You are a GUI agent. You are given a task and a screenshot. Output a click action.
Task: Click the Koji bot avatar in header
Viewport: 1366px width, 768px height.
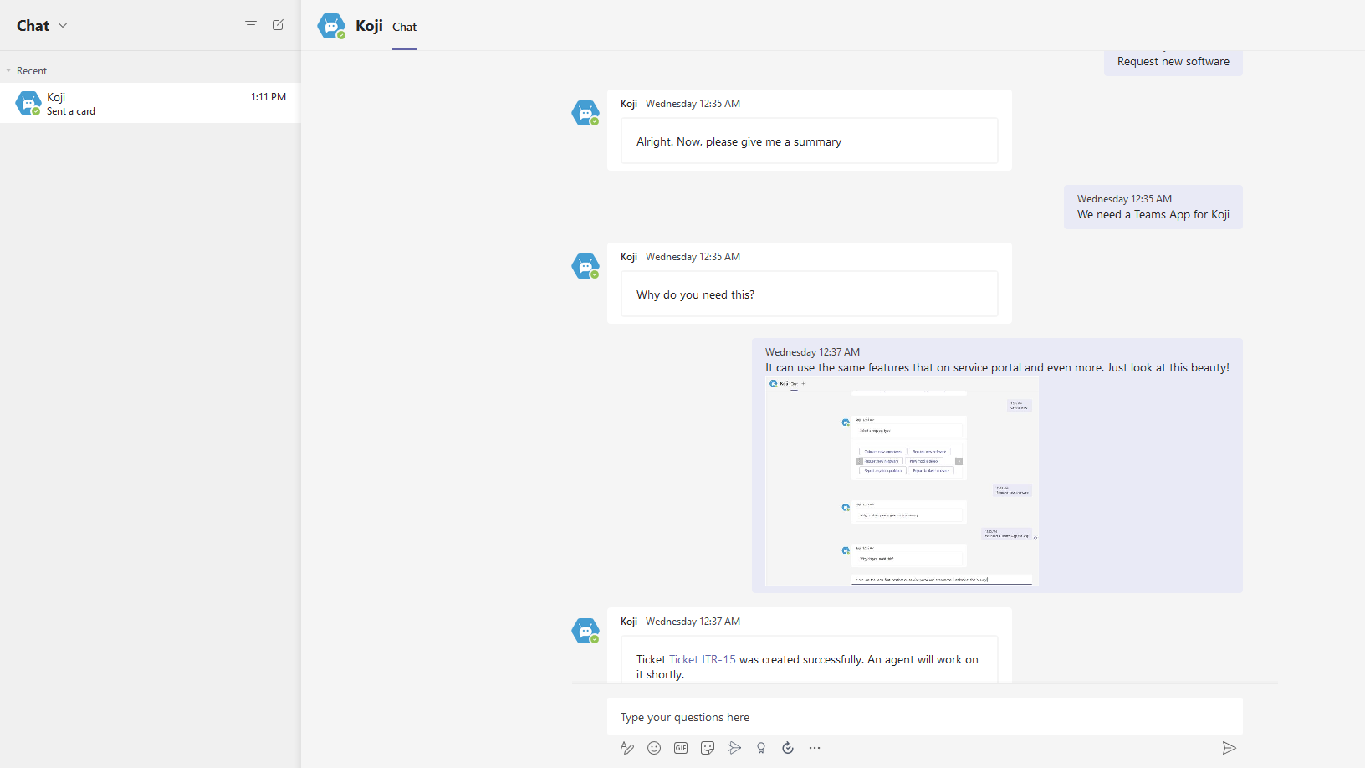[331, 26]
